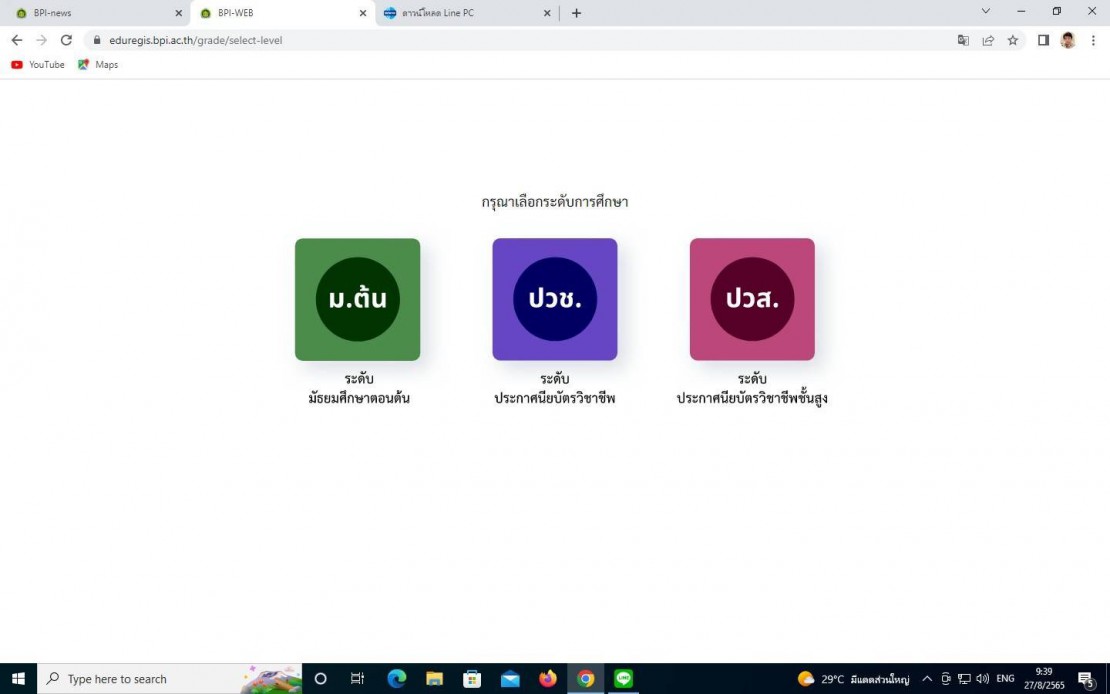Viewport: 1110px width, 694px height.
Task: Open Task View on taskbar
Action: pyautogui.click(x=357, y=678)
